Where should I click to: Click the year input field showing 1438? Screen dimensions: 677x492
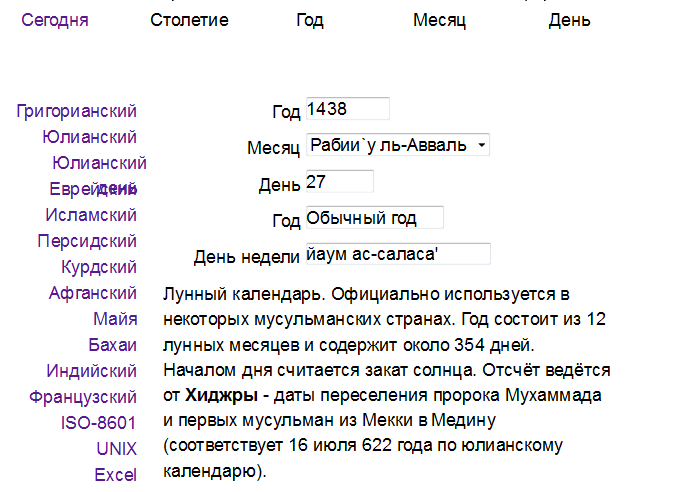click(x=346, y=109)
